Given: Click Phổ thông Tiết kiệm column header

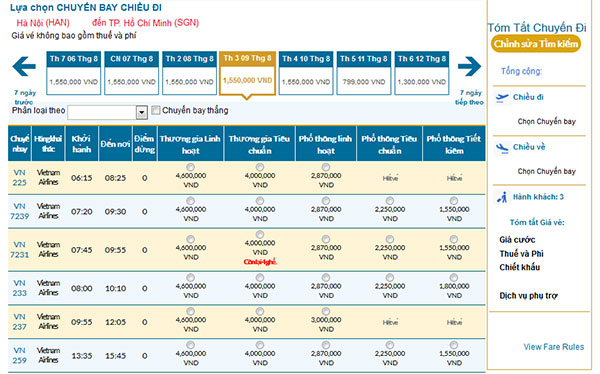Looking at the screenshot, I should pyautogui.click(x=454, y=144).
